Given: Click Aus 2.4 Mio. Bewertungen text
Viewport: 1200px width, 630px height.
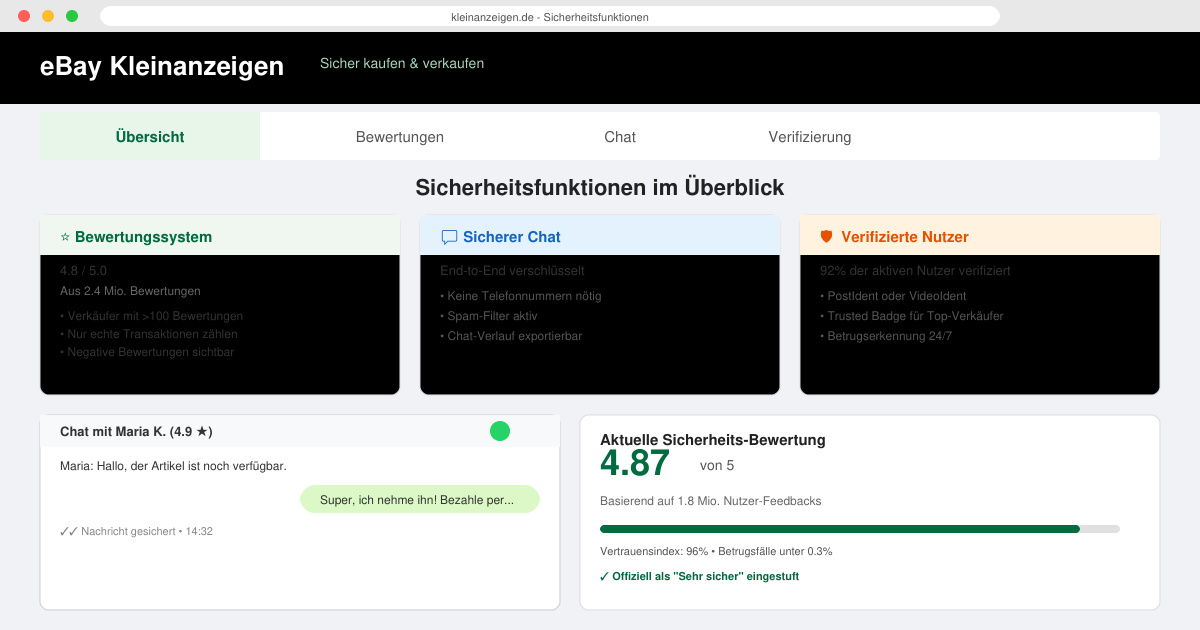Looking at the screenshot, I should pyautogui.click(x=130, y=291).
